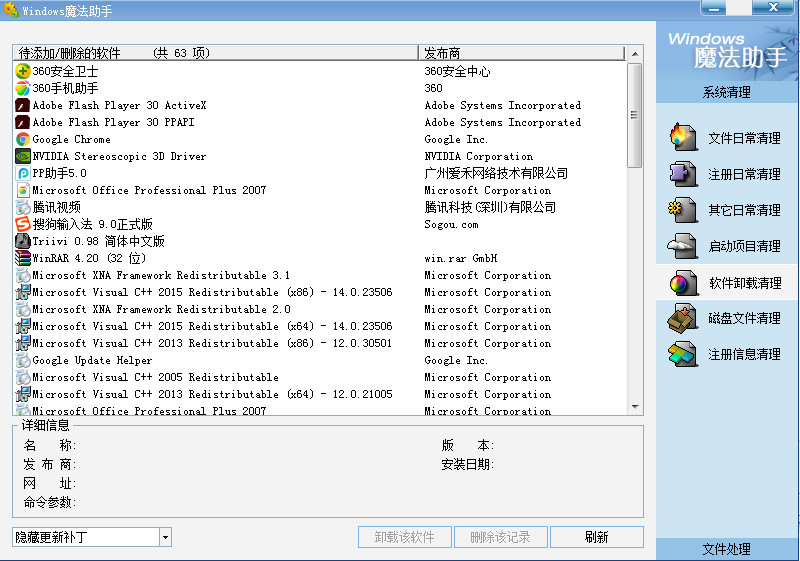The height and width of the screenshot is (561, 800).
Task: Select 注册日常清理 menu label
Action: [744, 174]
